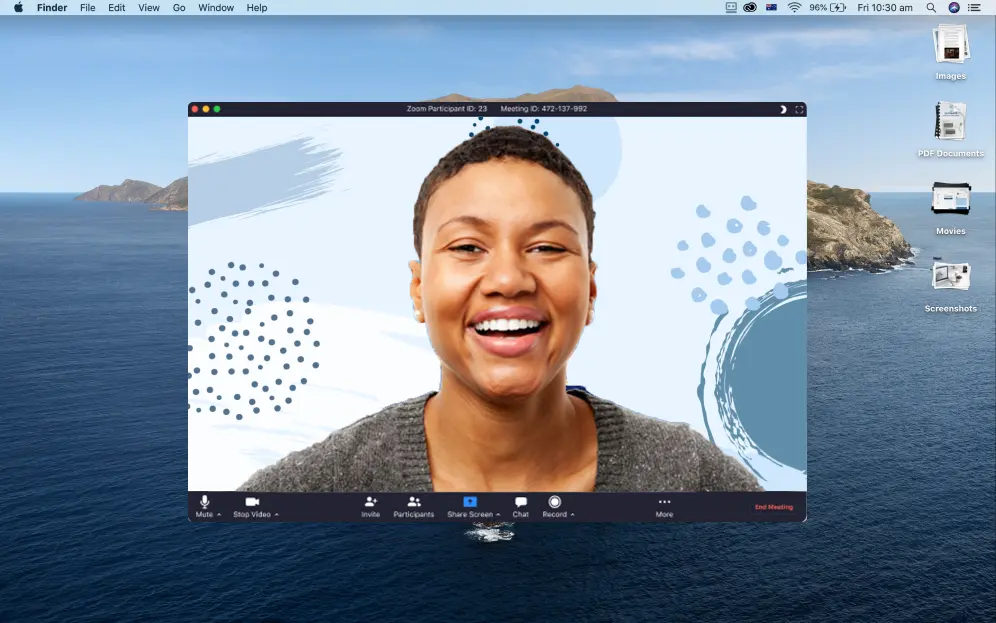Start sharing with Share Screen icon
Viewport: 996px width, 623px height.
click(x=470, y=502)
